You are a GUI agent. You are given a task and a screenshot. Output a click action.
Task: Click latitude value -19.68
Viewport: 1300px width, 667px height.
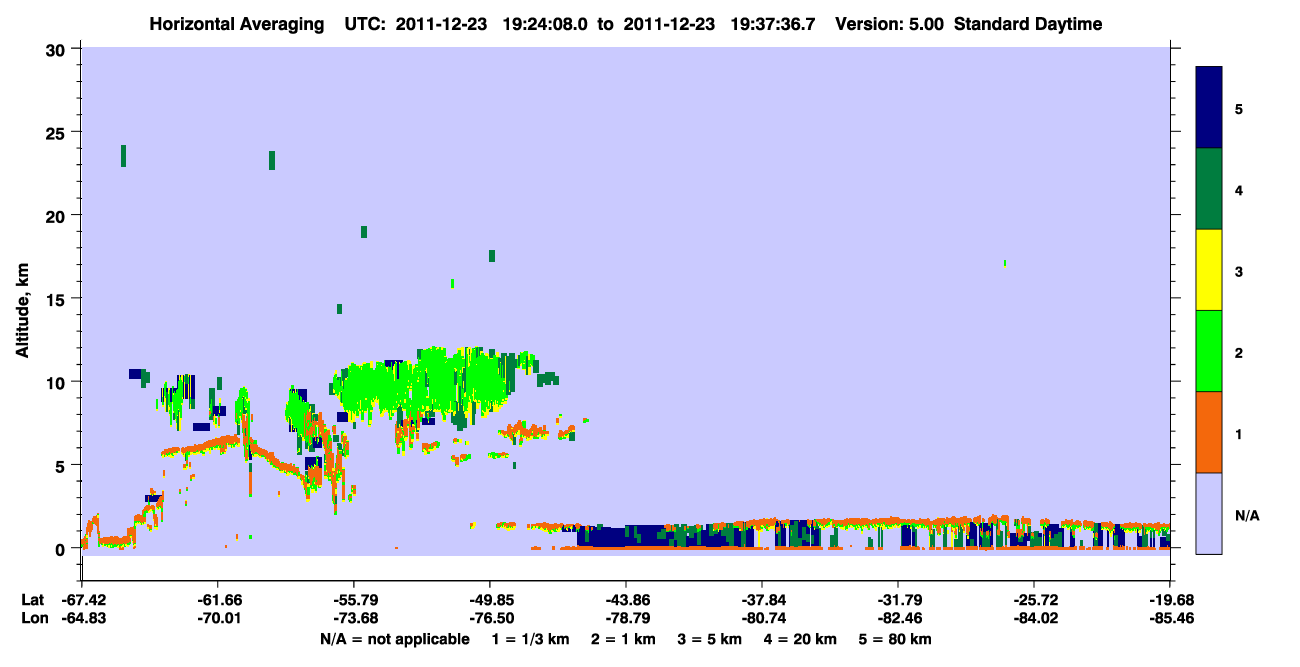click(1170, 600)
